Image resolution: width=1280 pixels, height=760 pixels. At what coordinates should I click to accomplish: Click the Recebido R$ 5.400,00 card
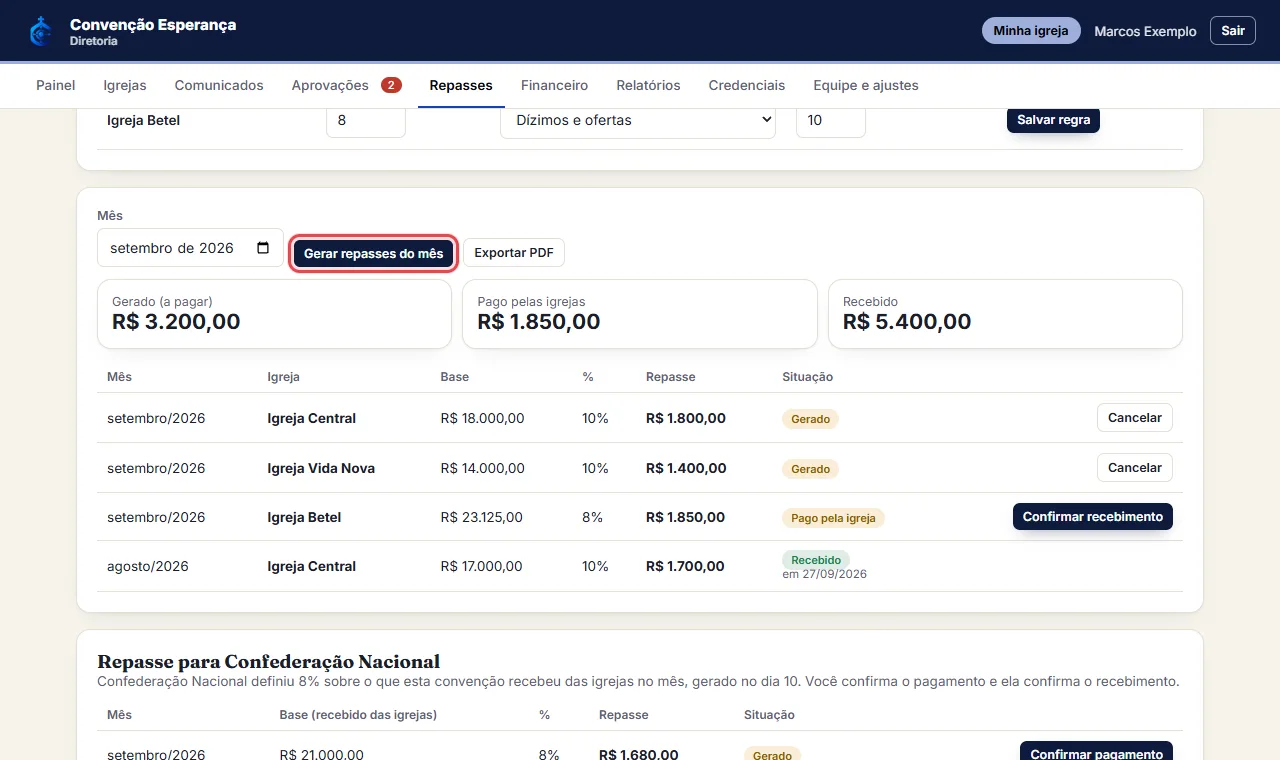click(x=1005, y=314)
